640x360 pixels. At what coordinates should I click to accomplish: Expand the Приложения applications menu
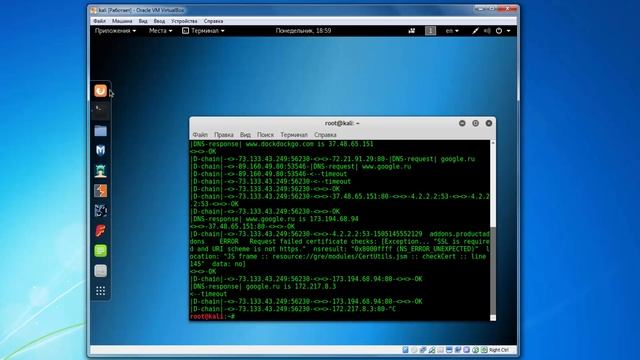coord(115,31)
